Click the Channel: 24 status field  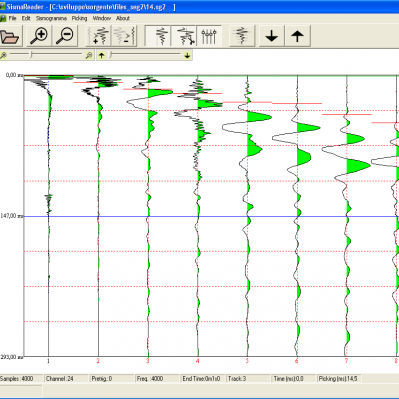[x=66, y=379]
